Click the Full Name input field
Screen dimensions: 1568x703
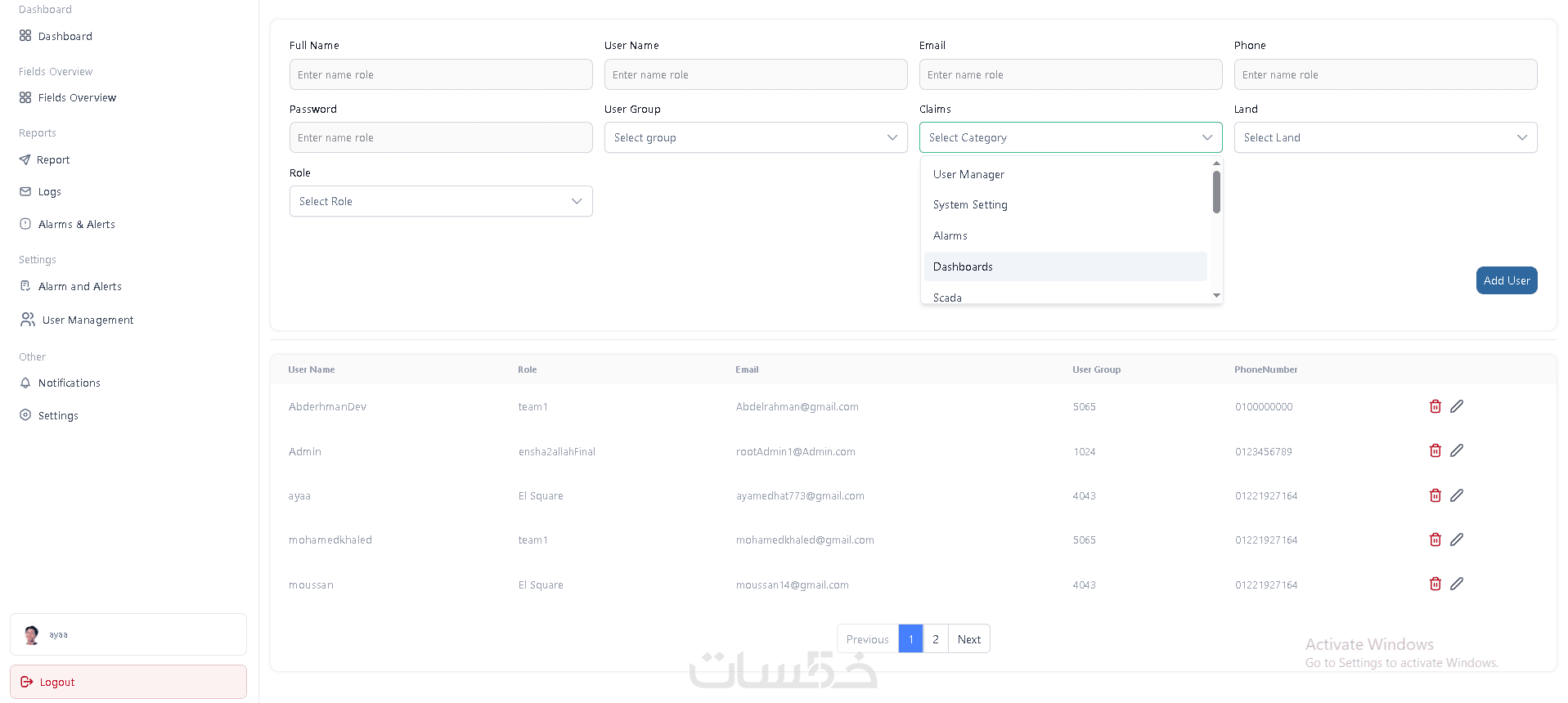click(x=441, y=74)
